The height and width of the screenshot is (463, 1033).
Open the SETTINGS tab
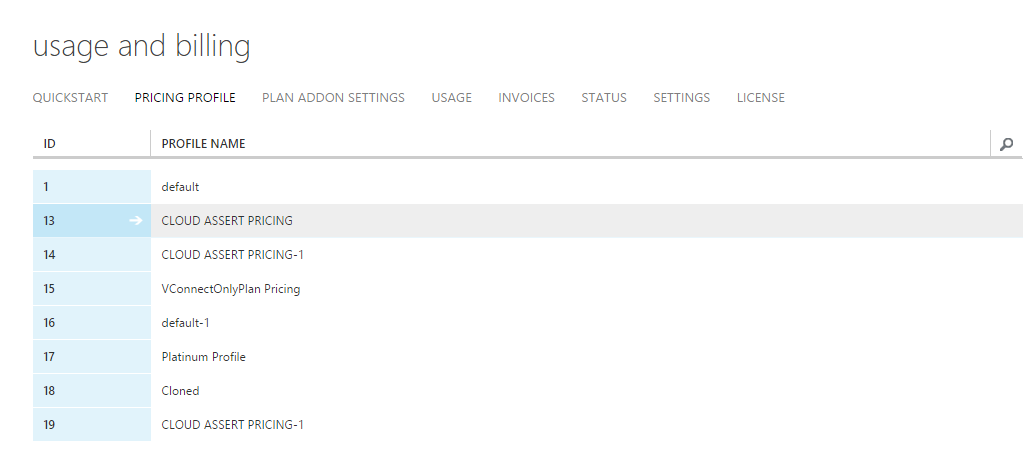click(x=682, y=97)
